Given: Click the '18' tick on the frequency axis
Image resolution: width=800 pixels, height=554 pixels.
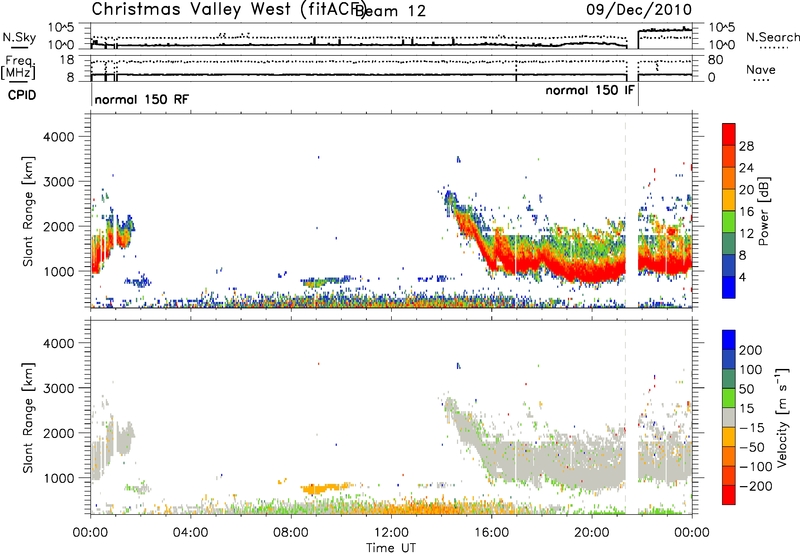Looking at the screenshot, I should point(67,60).
